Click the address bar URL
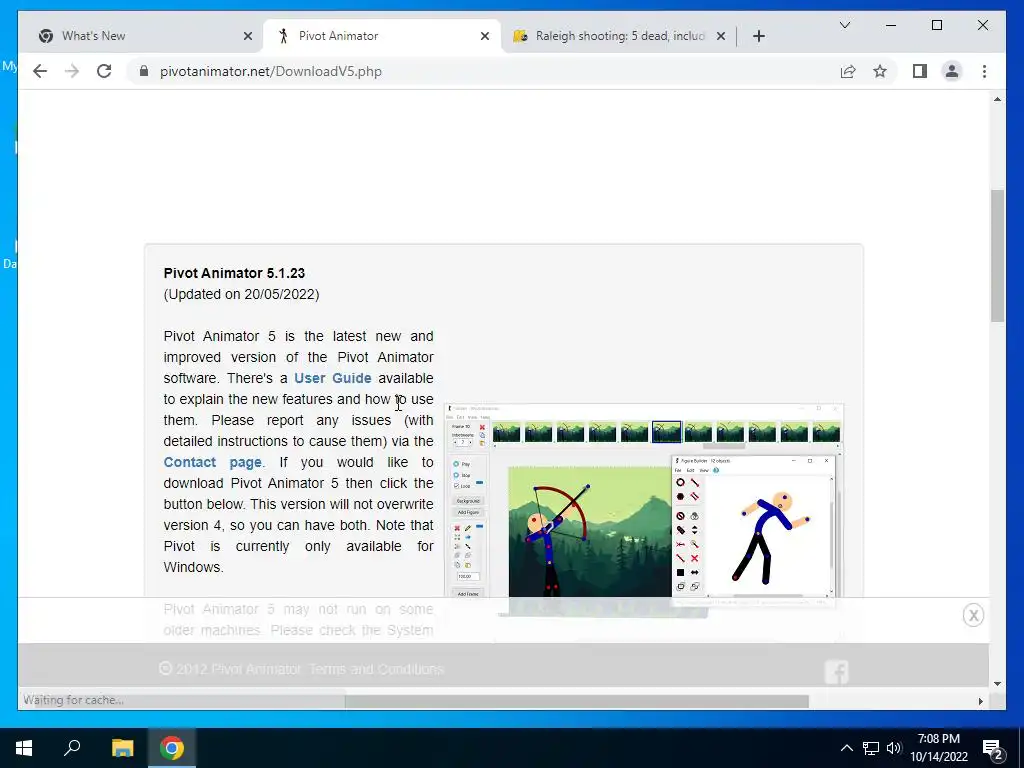 pos(271,71)
